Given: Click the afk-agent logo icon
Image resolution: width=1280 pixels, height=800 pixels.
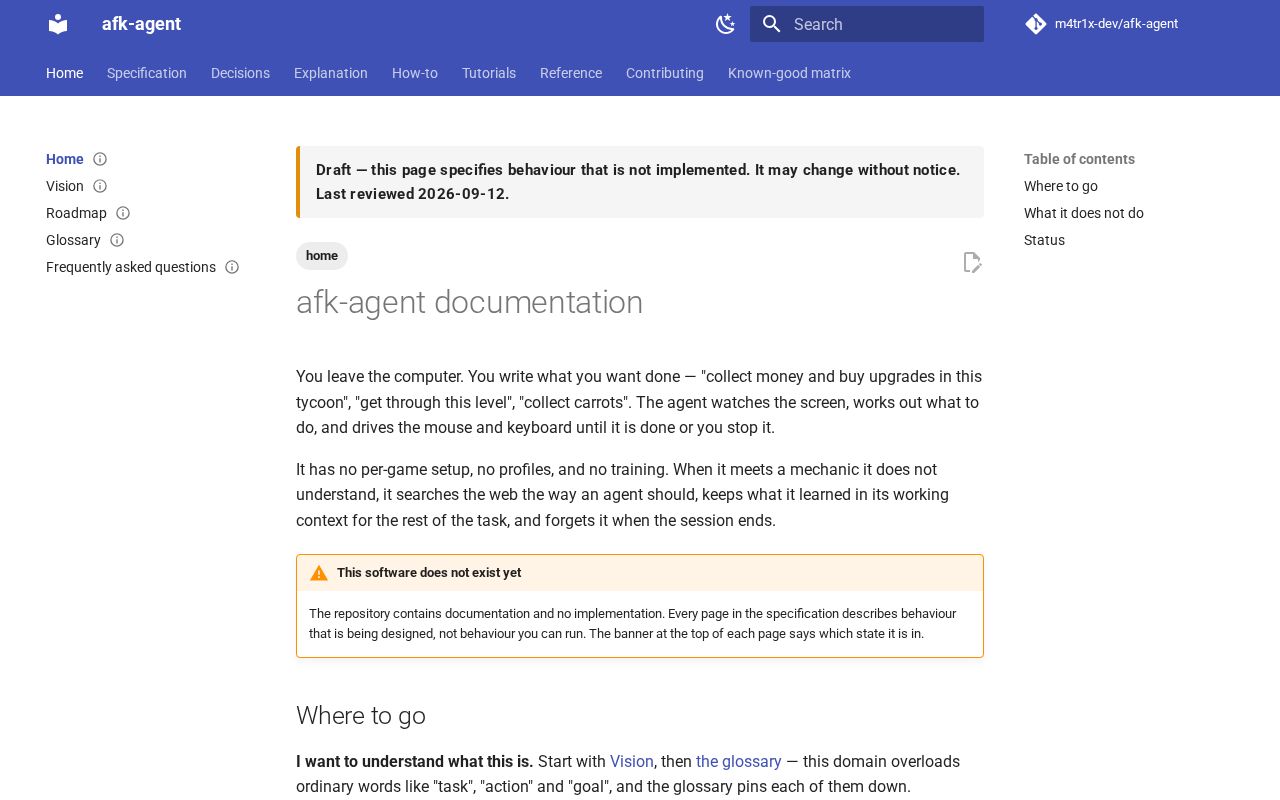Looking at the screenshot, I should click(x=58, y=24).
